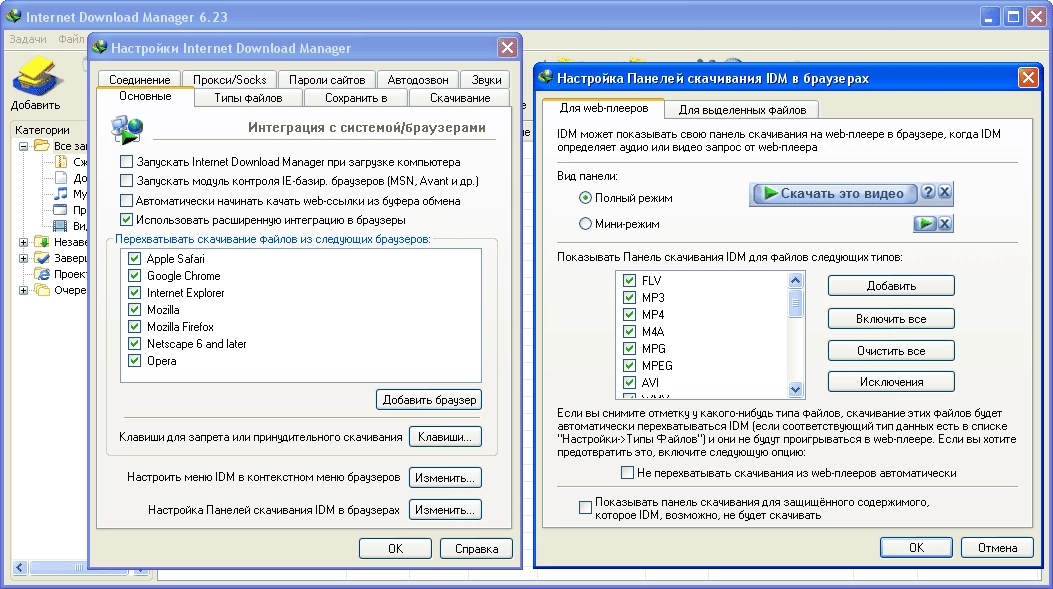
Task: Uncheck Internet Explorer in browser list
Action: pos(134,293)
